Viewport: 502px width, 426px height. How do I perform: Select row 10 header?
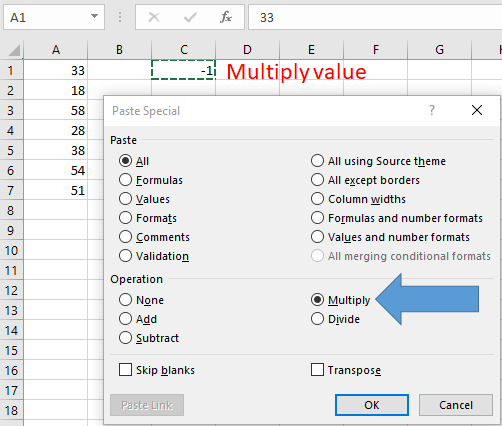11,250
